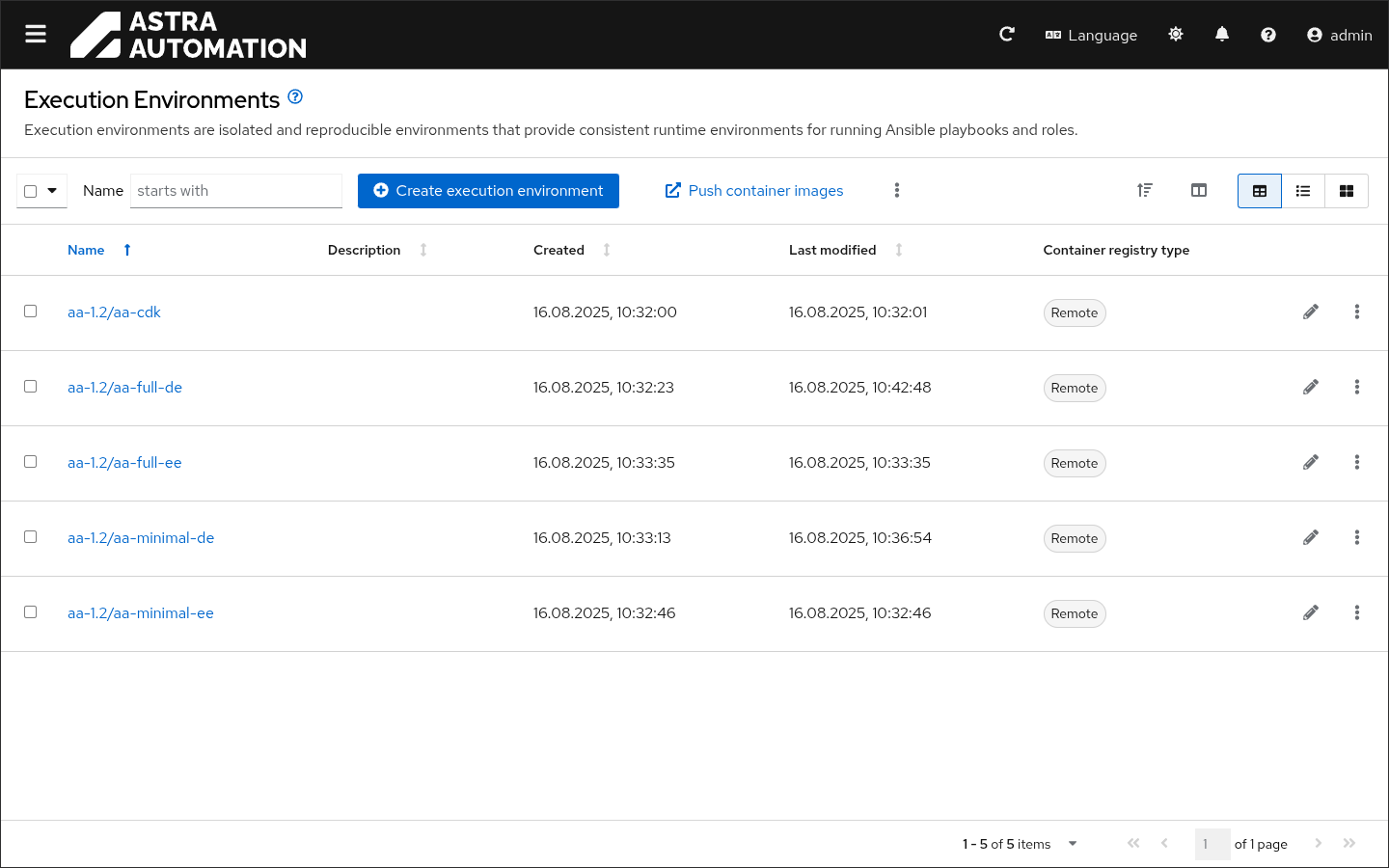Open the notifications bell
The width and height of the screenshot is (1389, 868).
tap(1221, 35)
